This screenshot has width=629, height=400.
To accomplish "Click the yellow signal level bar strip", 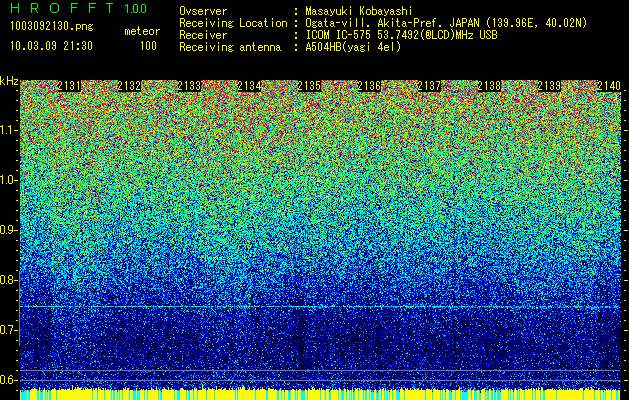I will click(321, 394).
